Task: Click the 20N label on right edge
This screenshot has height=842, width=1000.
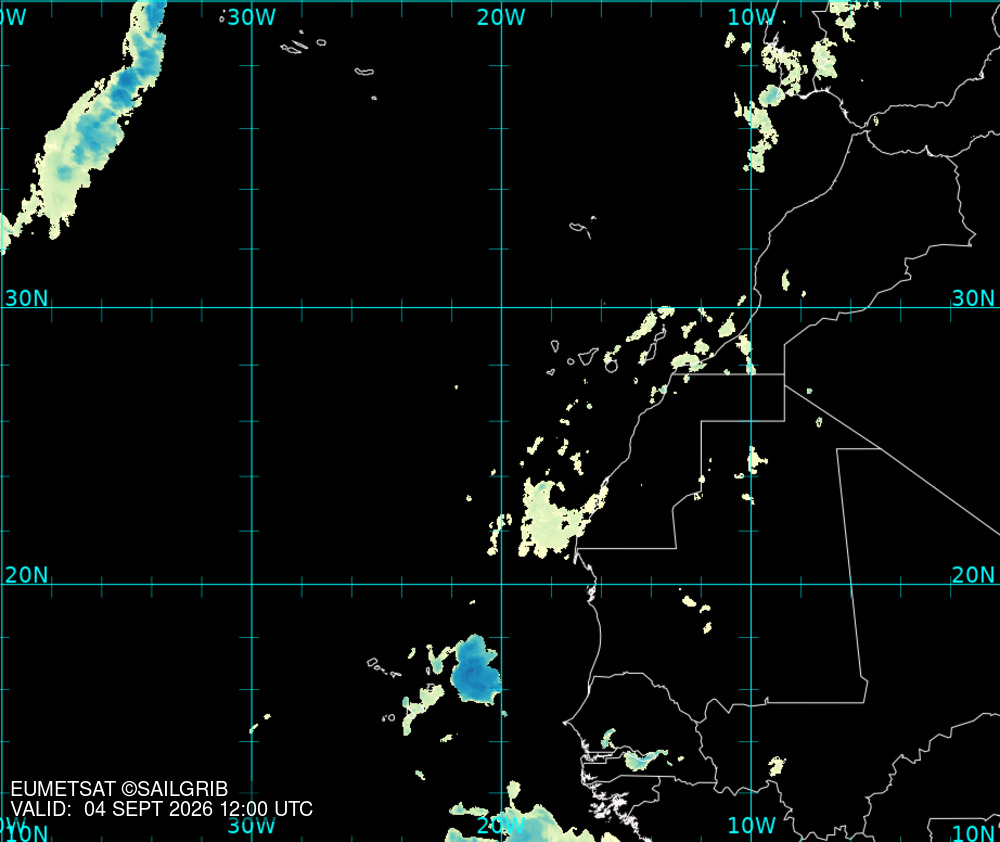Action: tap(973, 575)
